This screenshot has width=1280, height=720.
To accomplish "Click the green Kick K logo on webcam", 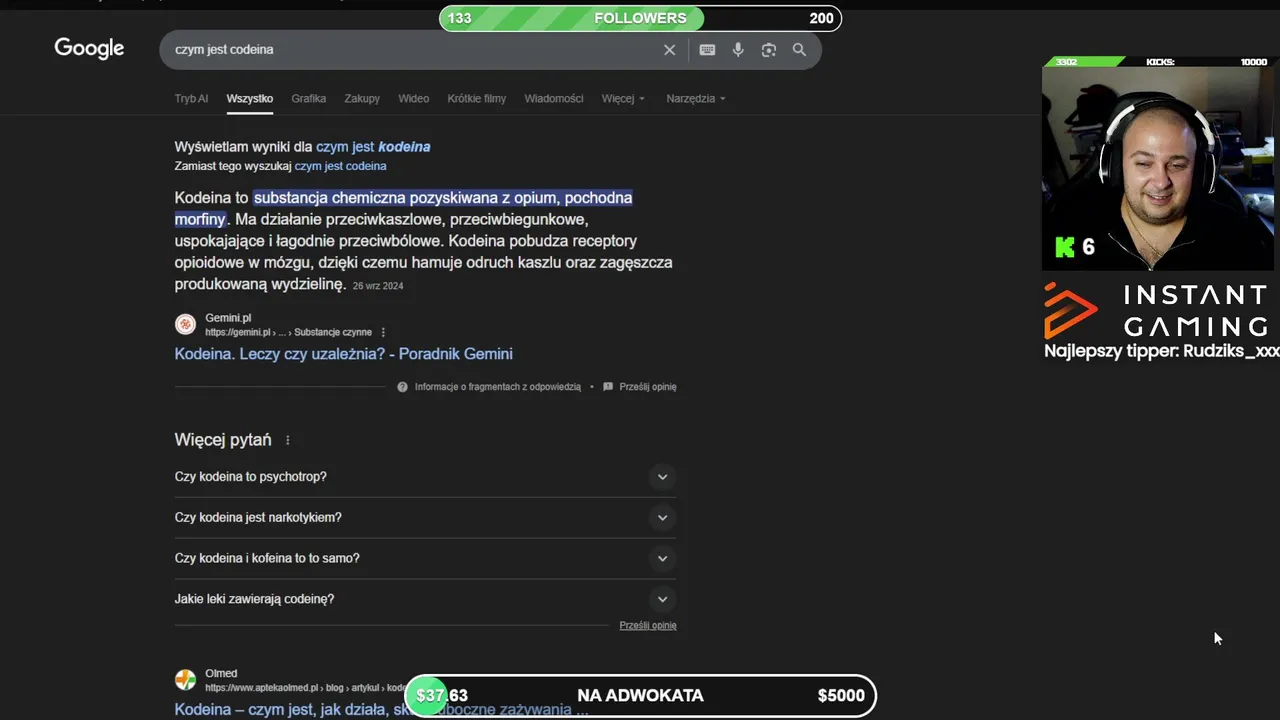I will 1065,247.
